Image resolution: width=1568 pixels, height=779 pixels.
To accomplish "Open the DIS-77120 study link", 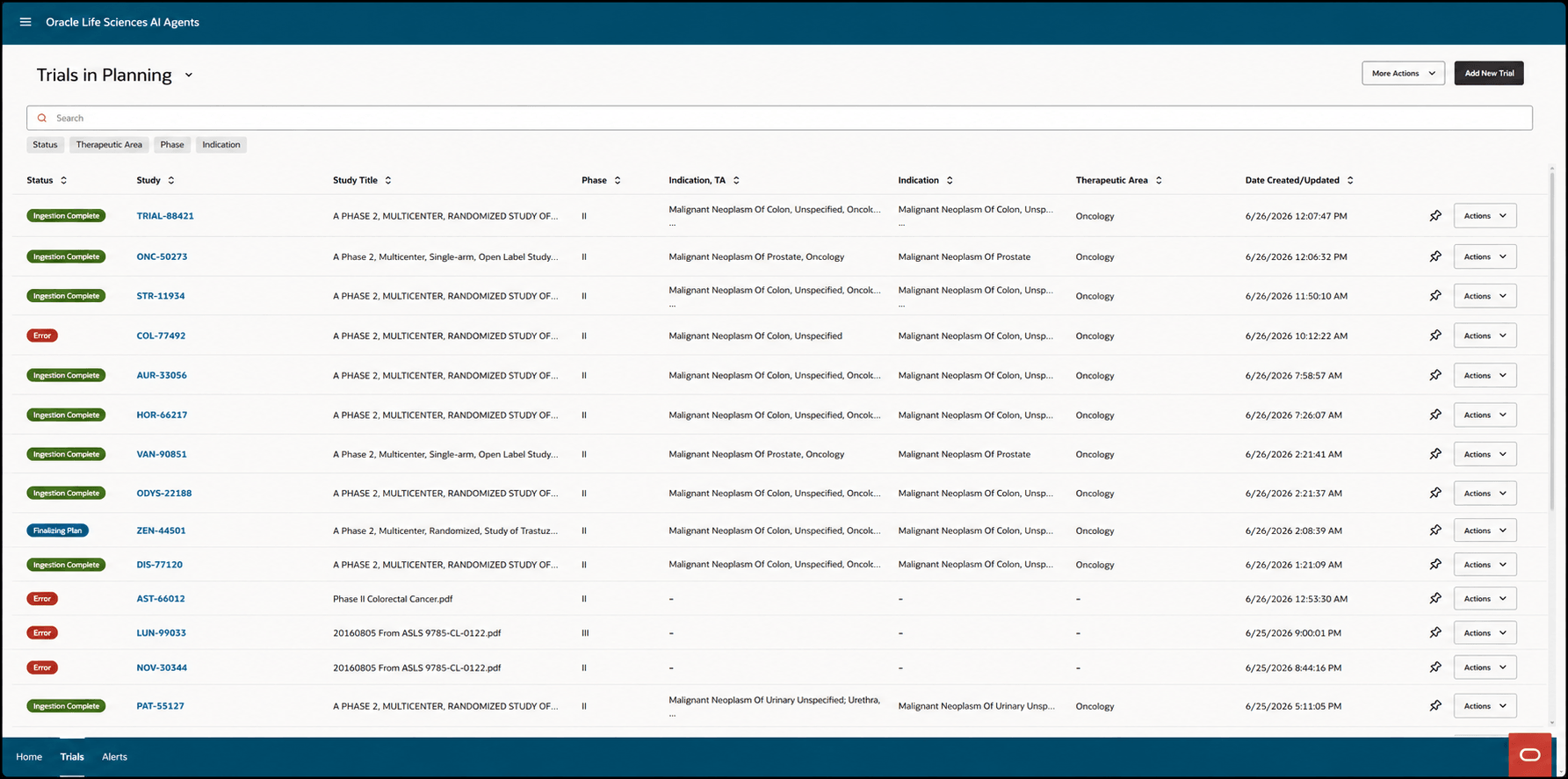I will pos(160,565).
